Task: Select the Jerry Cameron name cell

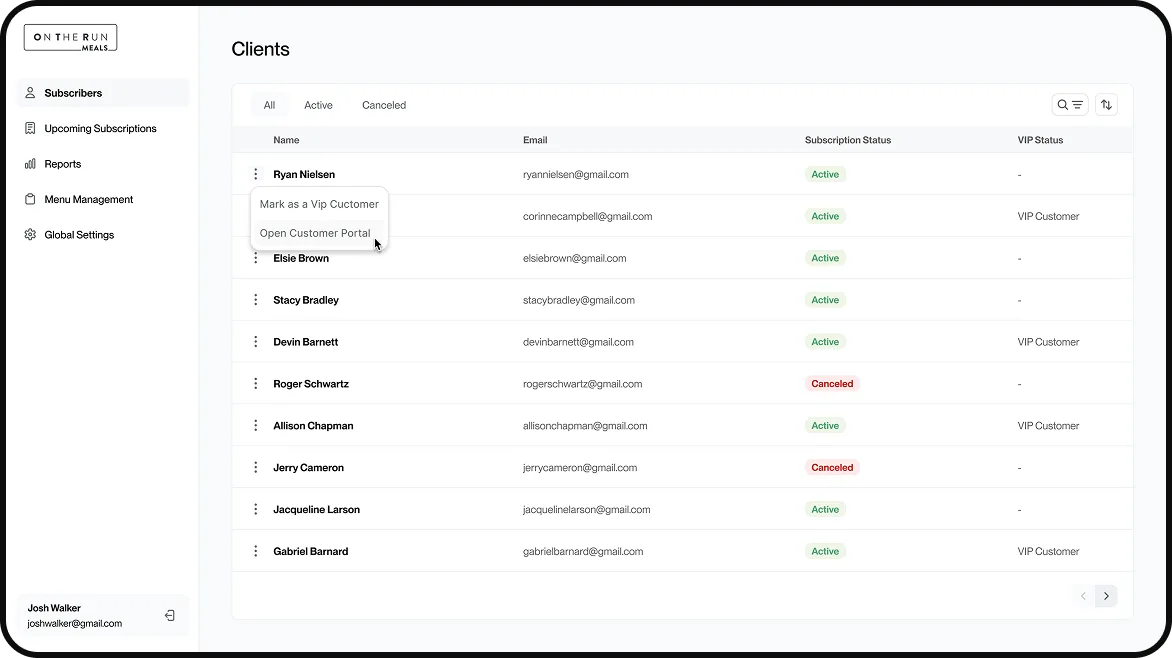Action: [309, 467]
